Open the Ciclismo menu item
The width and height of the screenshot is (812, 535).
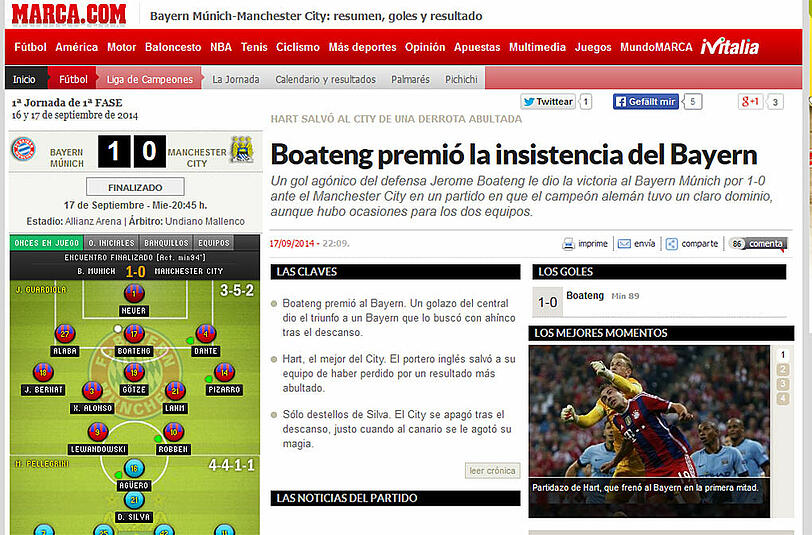coord(298,47)
